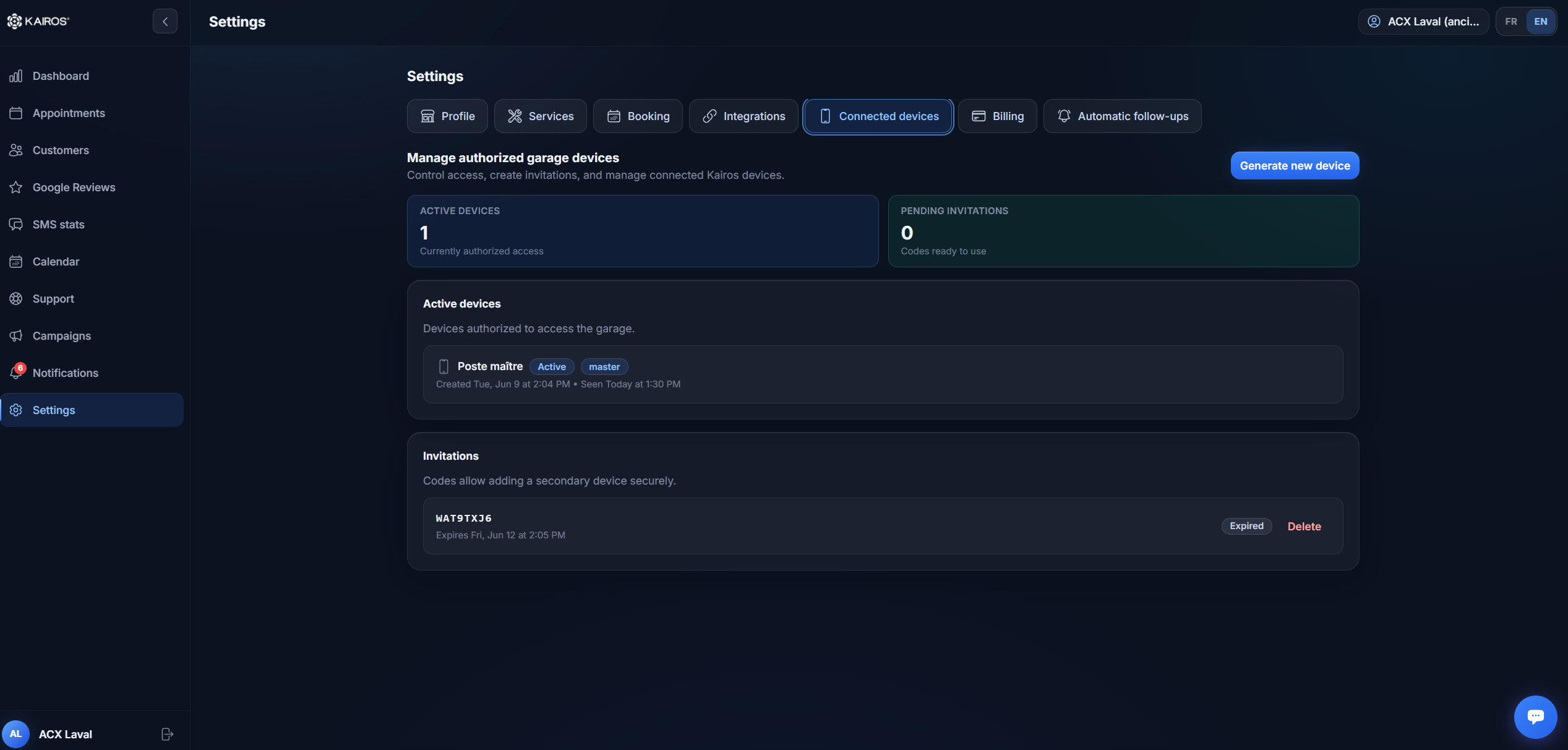The width and height of the screenshot is (1568, 750).
Task: Click ACX Laval name in sidebar footer
Action: pyautogui.click(x=65, y=734)
